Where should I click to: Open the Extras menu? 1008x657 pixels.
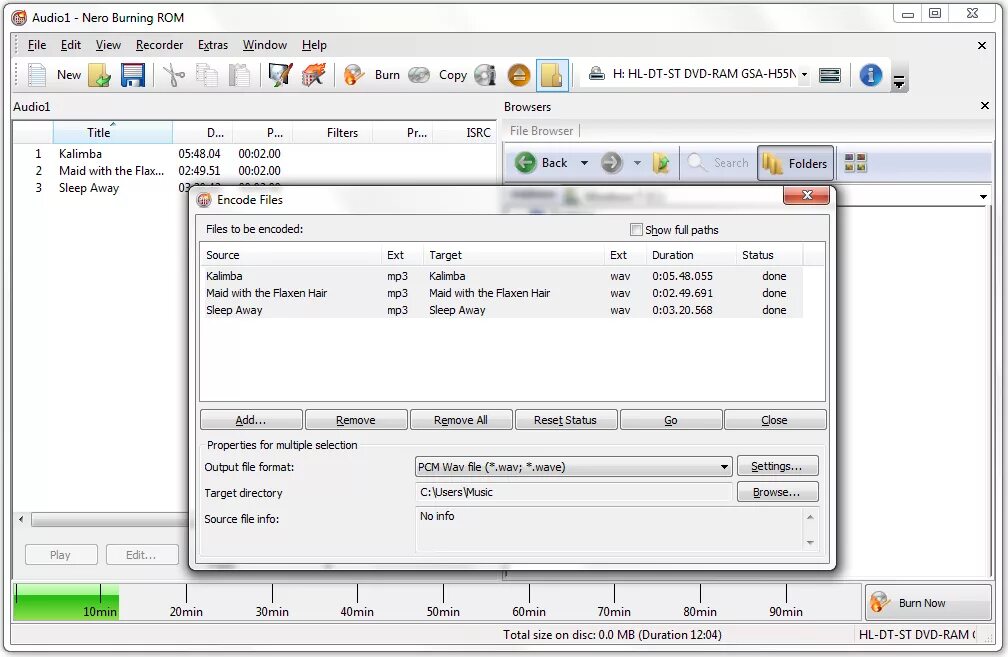(x=213, y=44)
